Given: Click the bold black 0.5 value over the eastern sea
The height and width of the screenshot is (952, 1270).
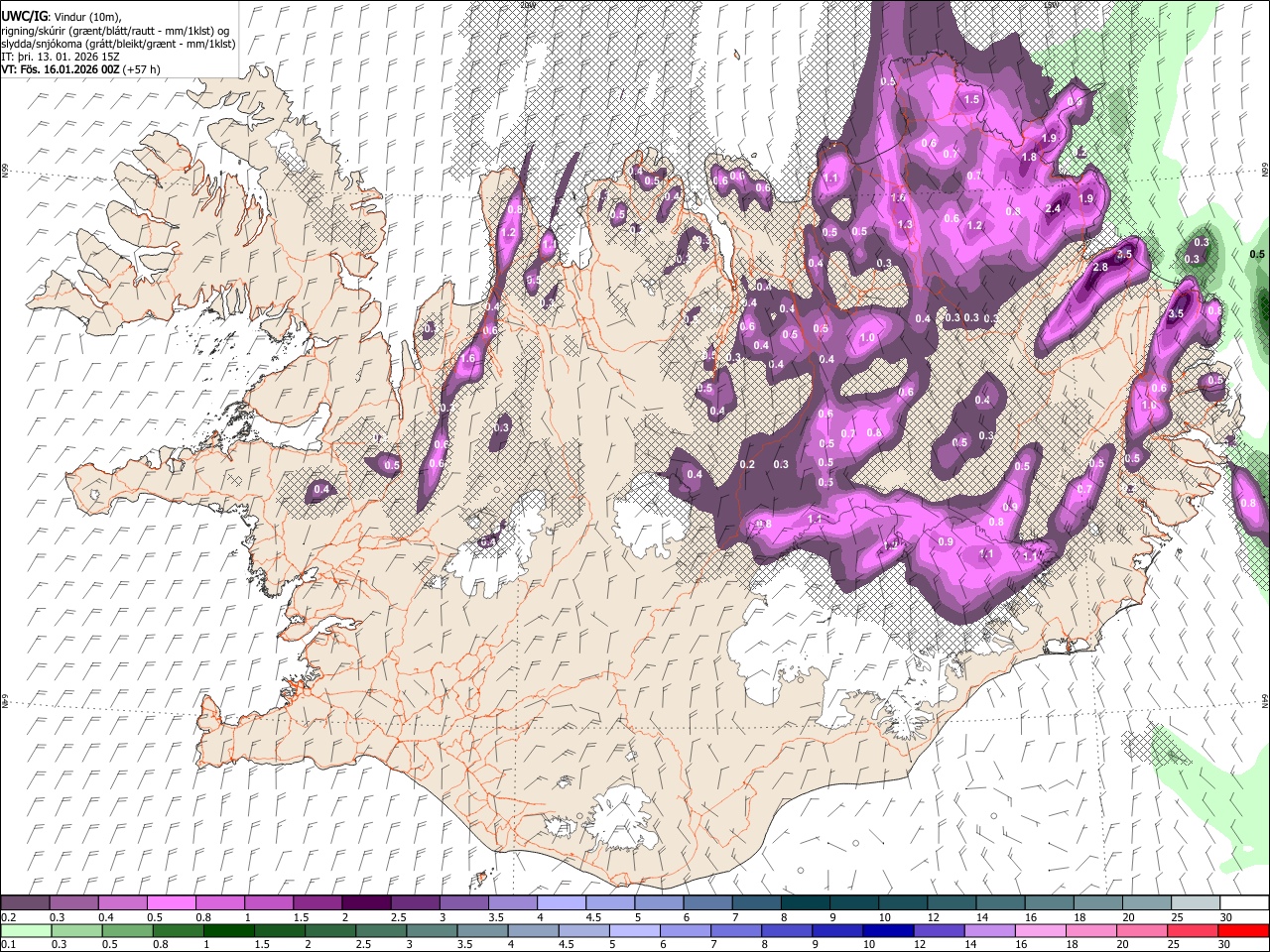Looking at the screenshot, I should (1256, 254).
